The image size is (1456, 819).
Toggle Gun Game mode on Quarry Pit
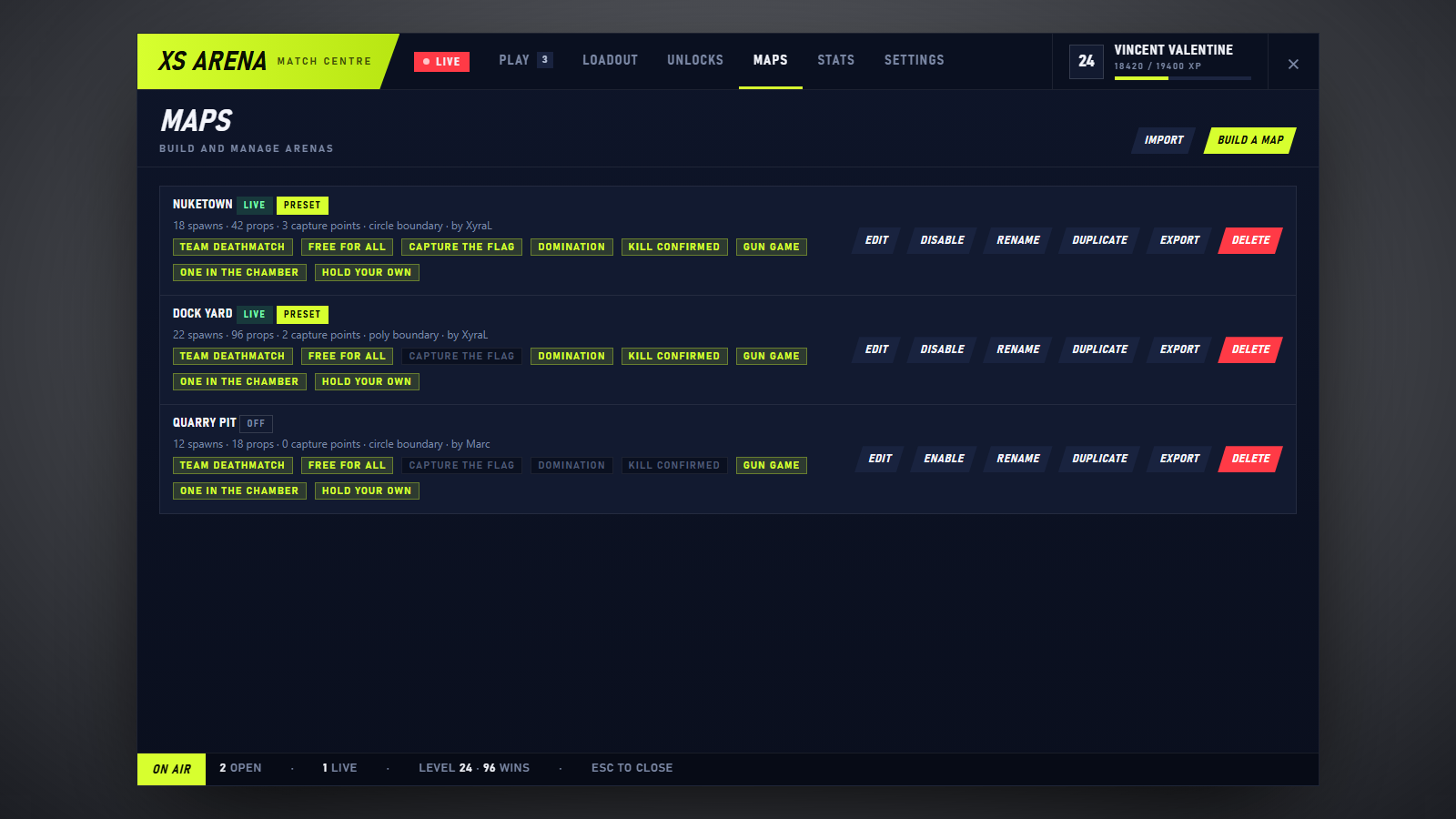click(772, 465)
